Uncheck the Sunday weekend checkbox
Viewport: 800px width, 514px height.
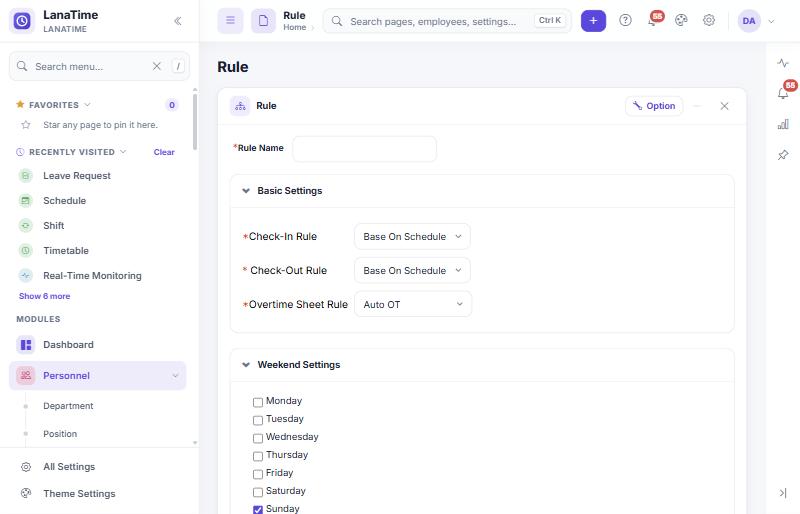258,509
